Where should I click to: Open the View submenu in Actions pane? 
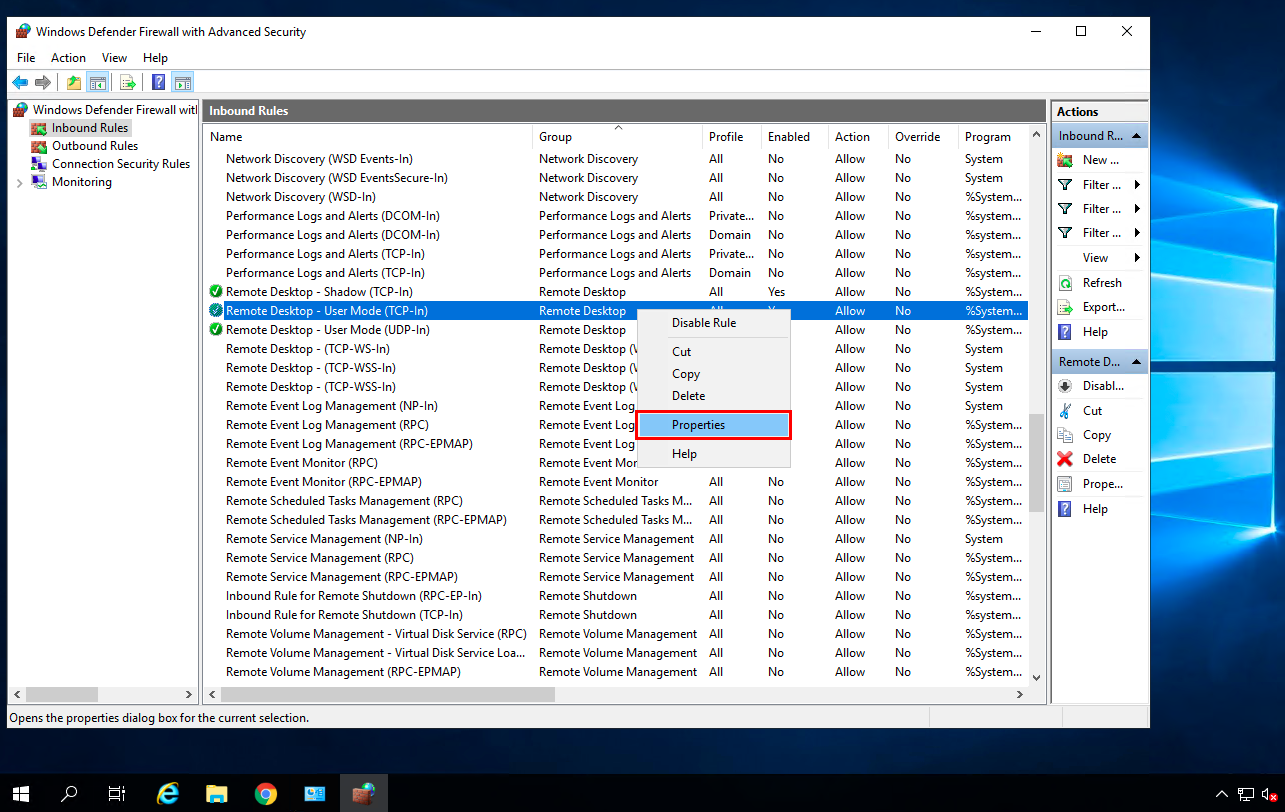click(x=1100, y=258)
